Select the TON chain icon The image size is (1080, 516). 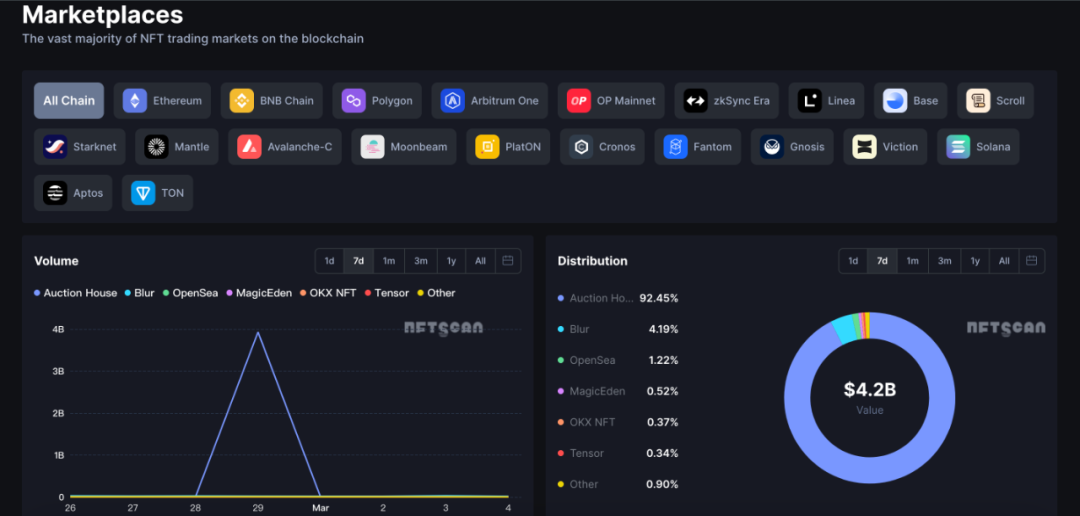click(143, 193)
